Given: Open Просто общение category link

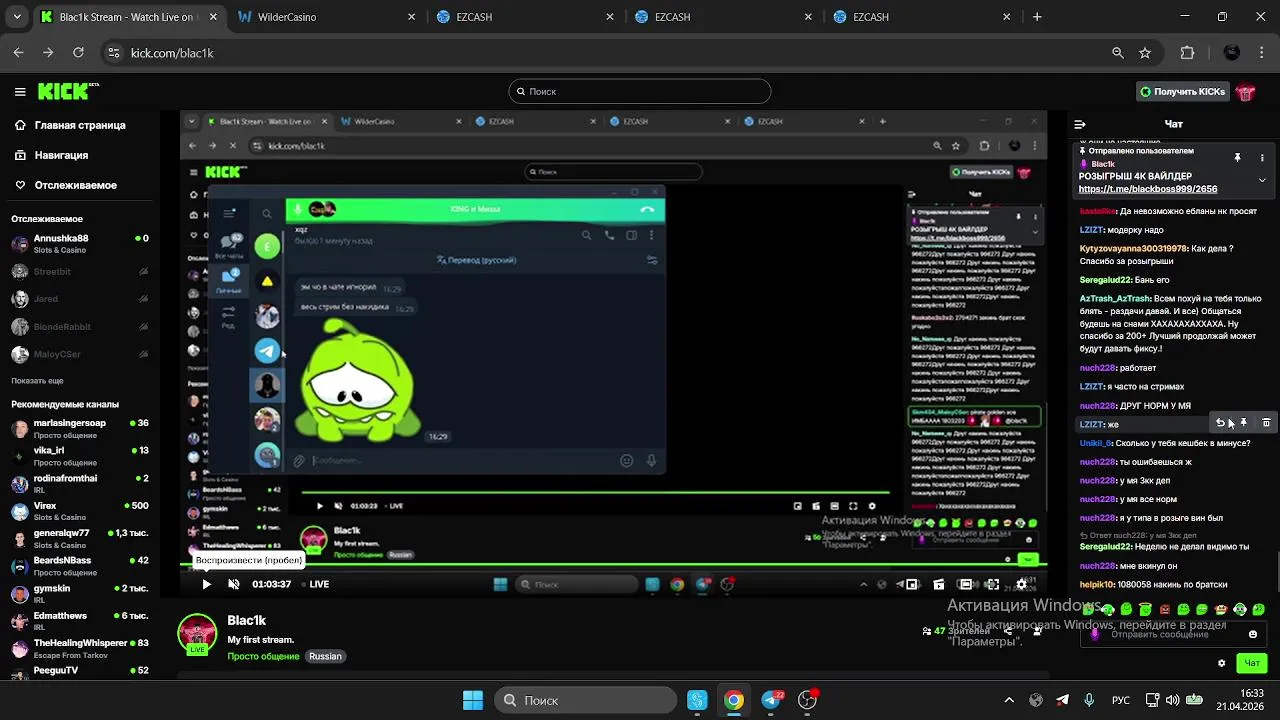Looking at the screenshot, I should [x=263, y=656].
